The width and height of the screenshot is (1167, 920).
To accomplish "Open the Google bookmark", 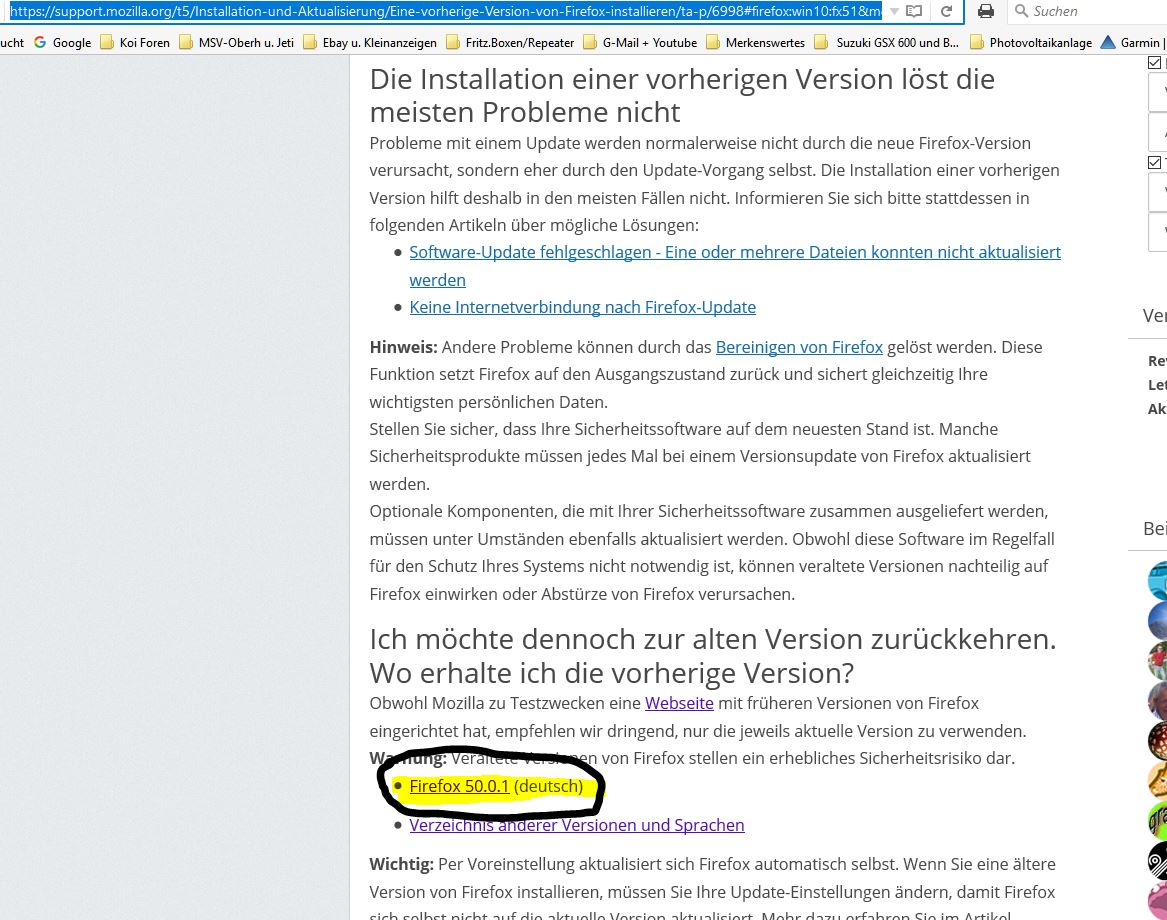I will (62, 42).
